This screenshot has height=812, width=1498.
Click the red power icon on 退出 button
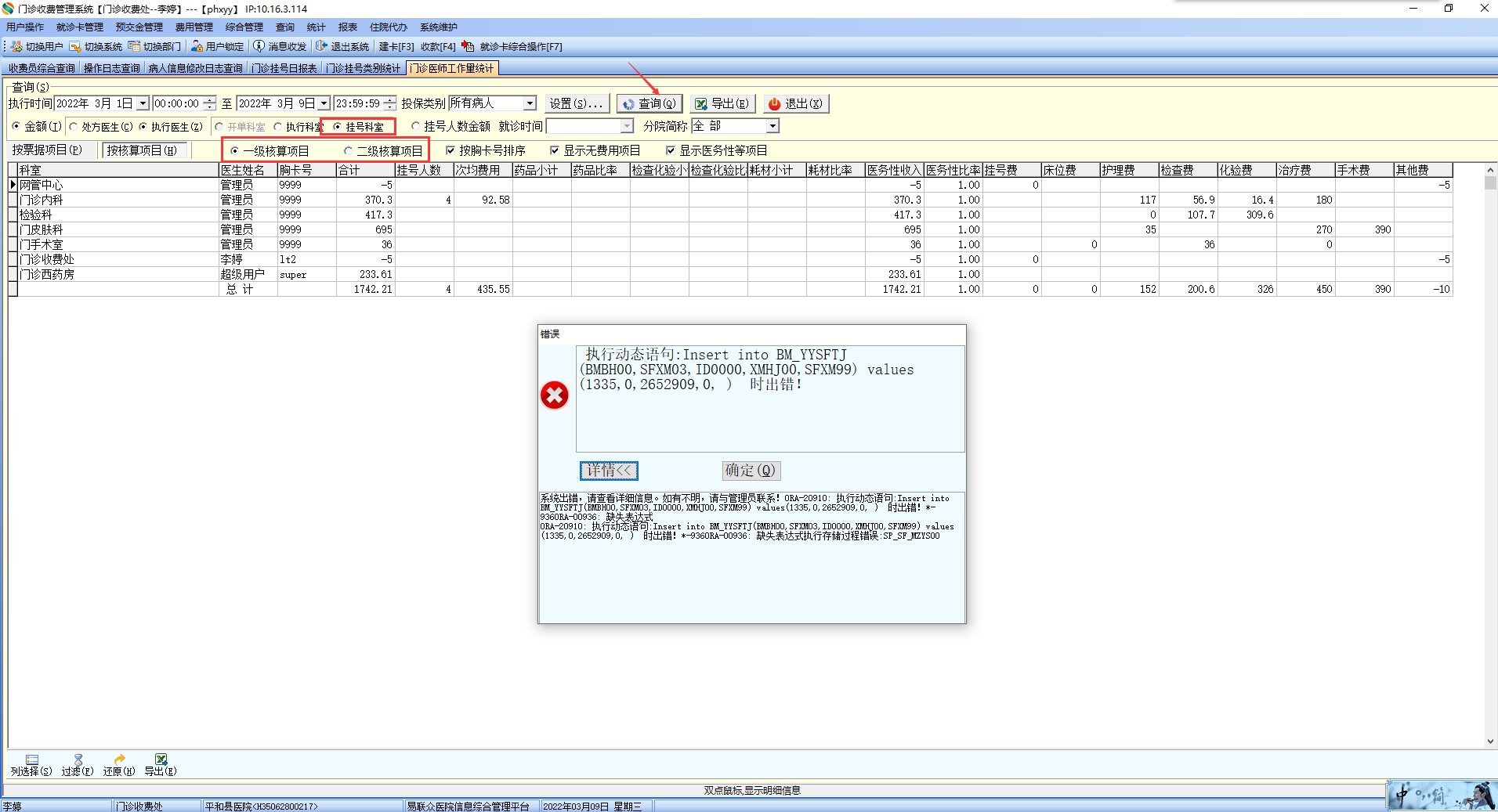[x=775, y=104]
